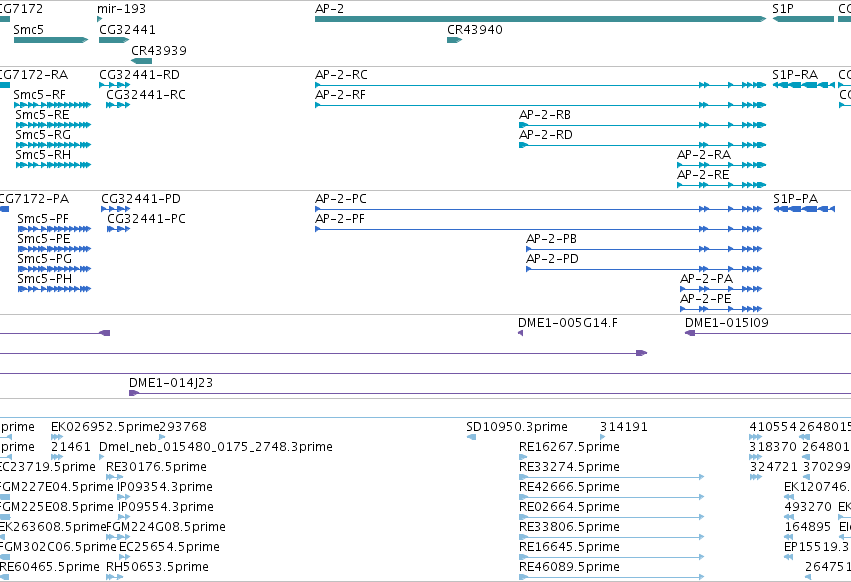The width and height of the screenshot is (851, 582).
Task: Select DME1-014J23 clone
Action: (x=490, y=393)
